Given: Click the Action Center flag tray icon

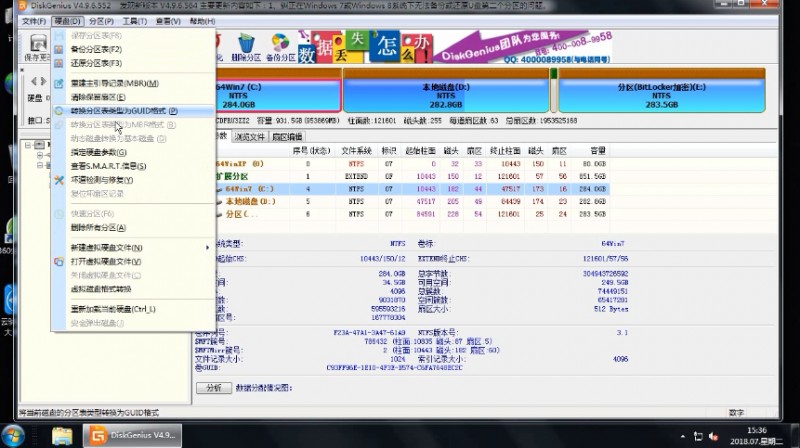Looking at the screenshot, I should coord(698,437).
